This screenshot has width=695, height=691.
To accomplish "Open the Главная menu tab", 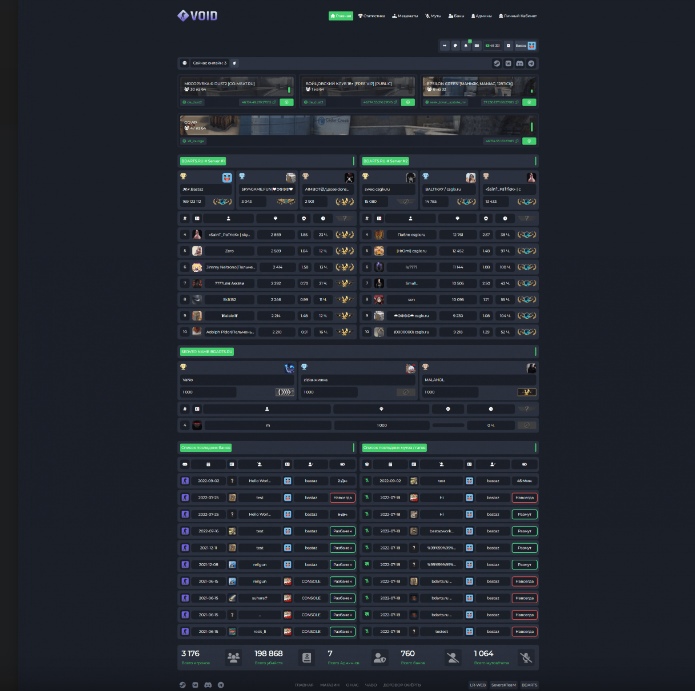I will point(340,16).
